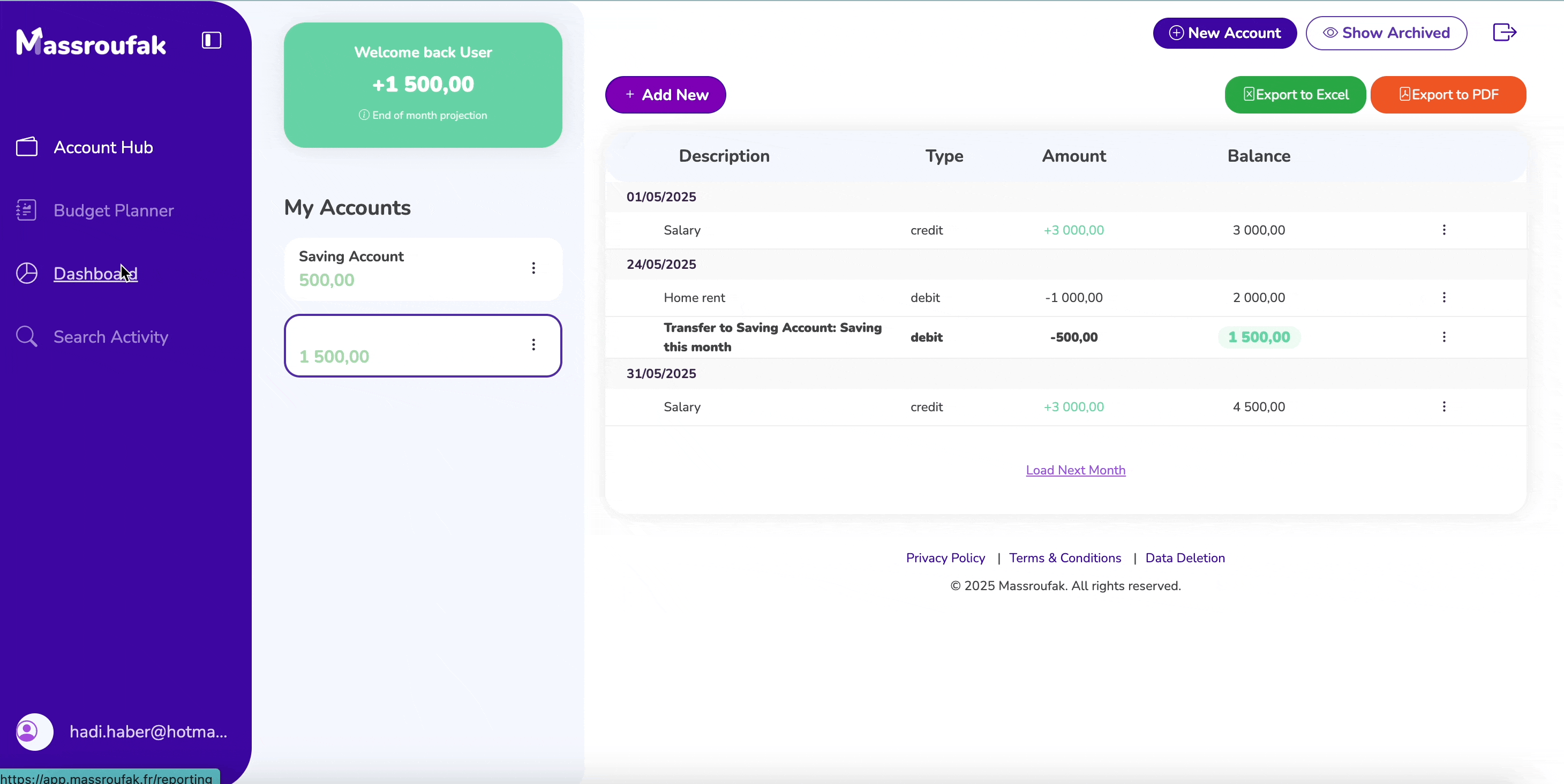Open the user avatar icon at bottom left
The image size is (1564, 784).
(33, 731)
